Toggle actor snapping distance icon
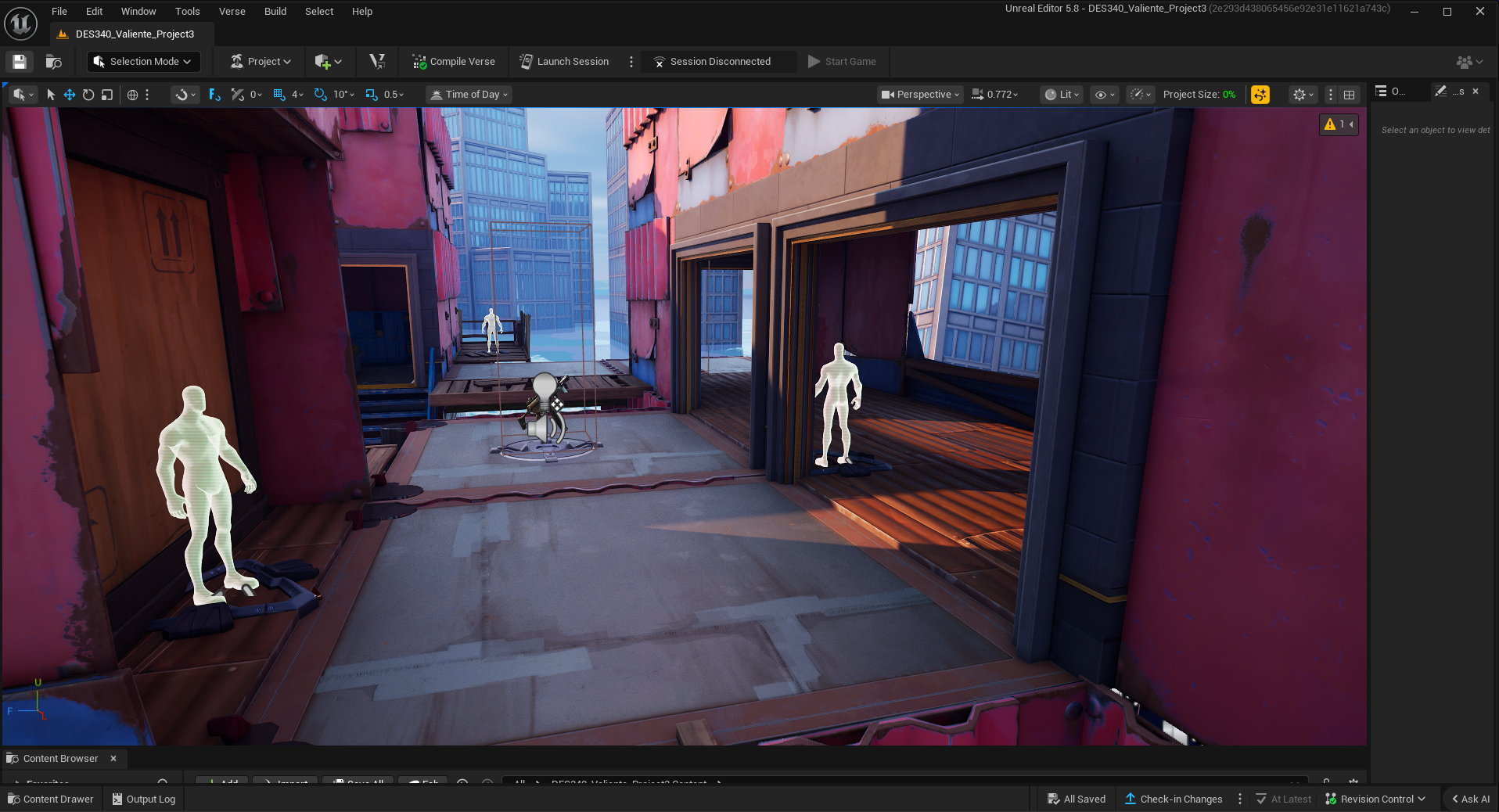 (x=238, y=95)
